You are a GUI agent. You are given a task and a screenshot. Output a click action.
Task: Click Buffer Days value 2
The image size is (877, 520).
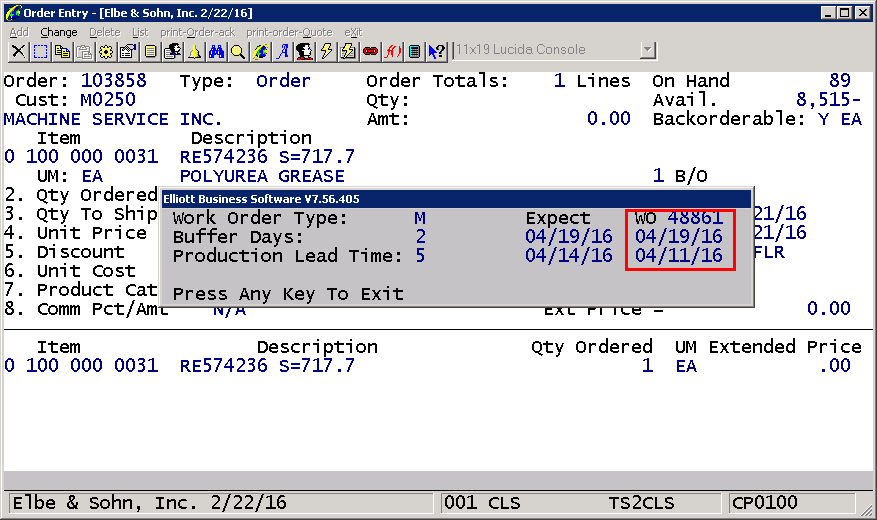click(x=420, y=237)
